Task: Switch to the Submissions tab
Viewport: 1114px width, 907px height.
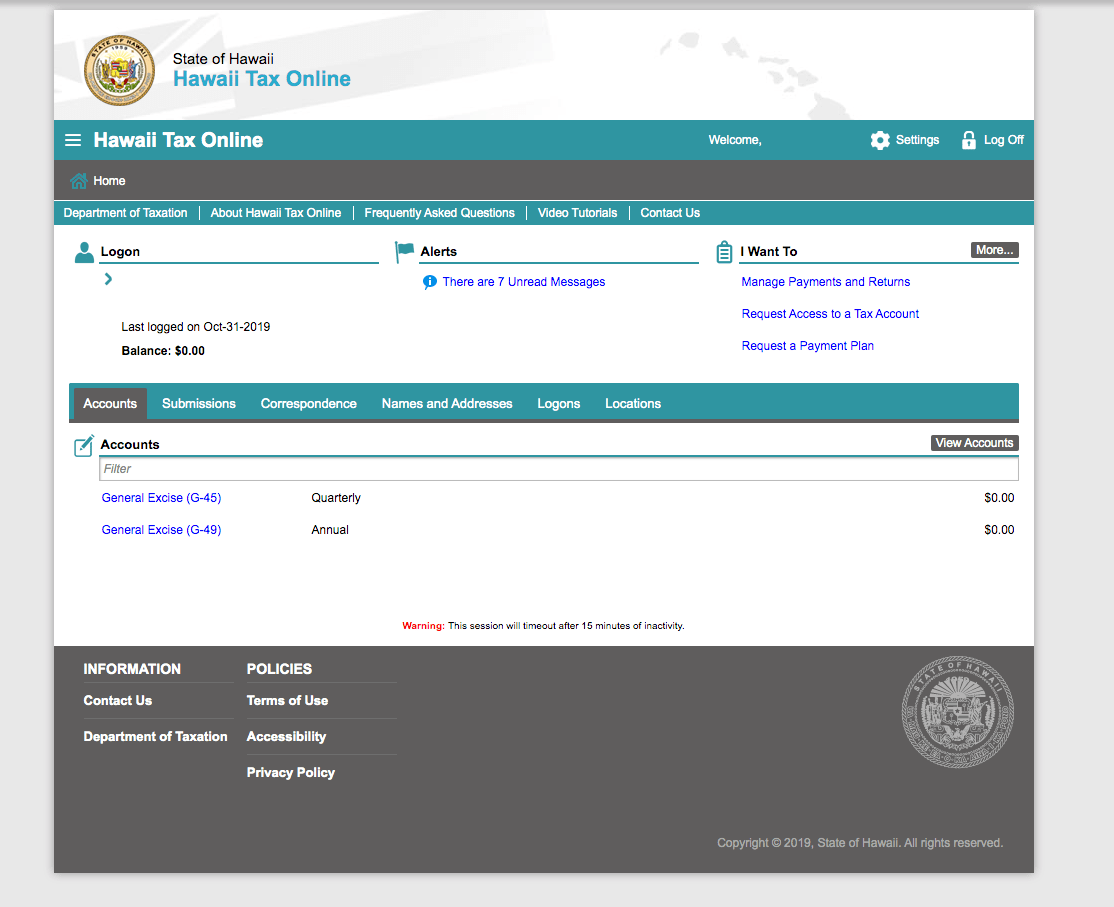Action: (198, 403)
